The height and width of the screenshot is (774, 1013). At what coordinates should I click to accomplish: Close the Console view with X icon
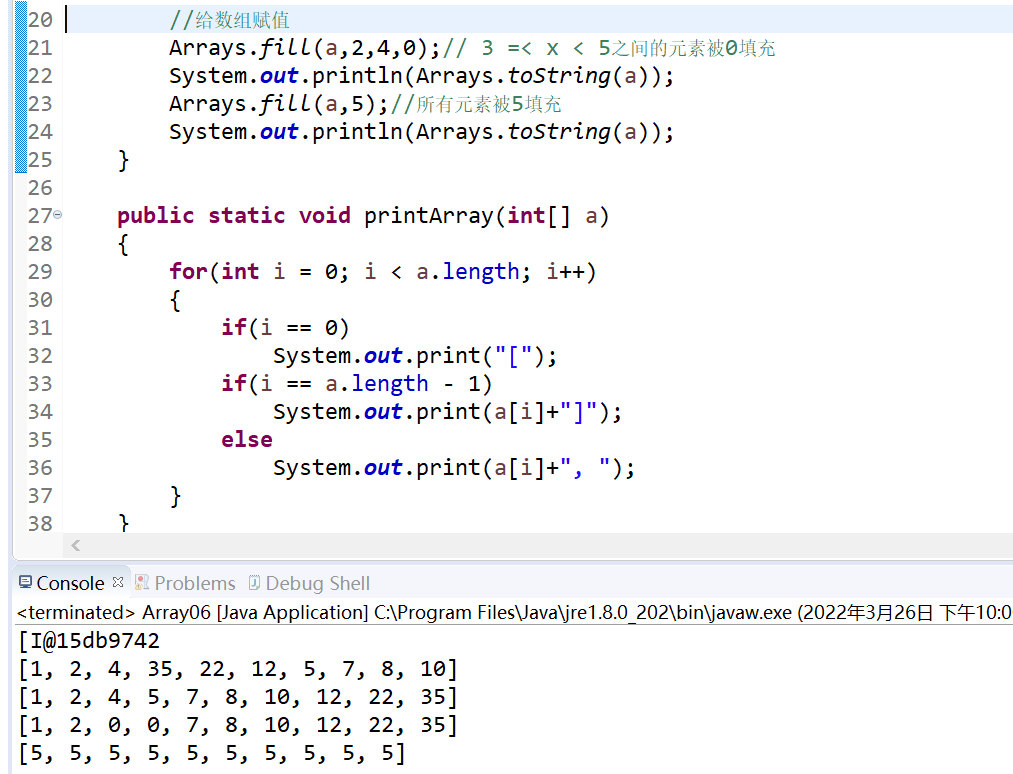[118, 582]
